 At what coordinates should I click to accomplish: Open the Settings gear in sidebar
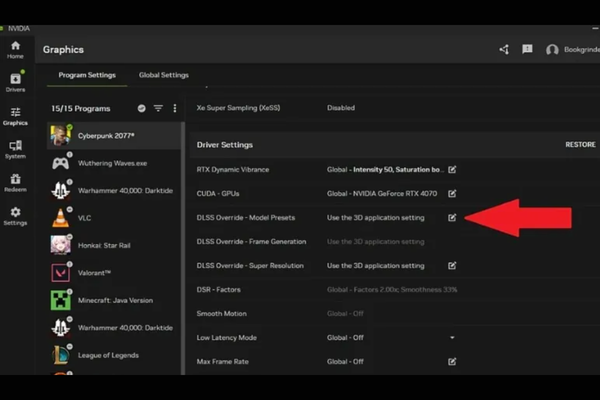point(15,216)
